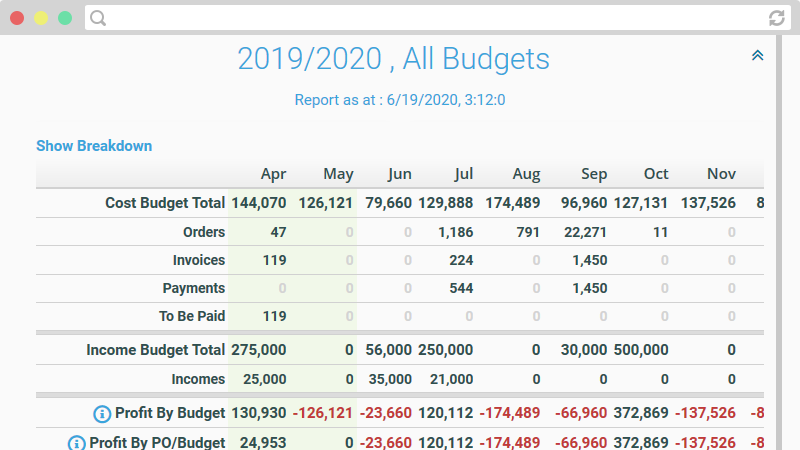Click Income Budget value 30,000 for Sep
The height and width of the screenshot is (450, 800).
(584, 350)
